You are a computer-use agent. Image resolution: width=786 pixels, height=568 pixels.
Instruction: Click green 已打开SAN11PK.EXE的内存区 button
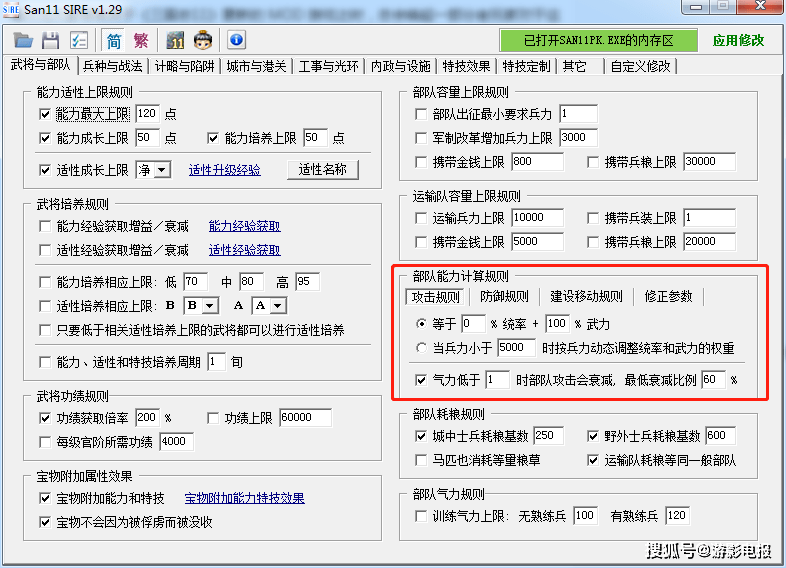tap(599, 40)
